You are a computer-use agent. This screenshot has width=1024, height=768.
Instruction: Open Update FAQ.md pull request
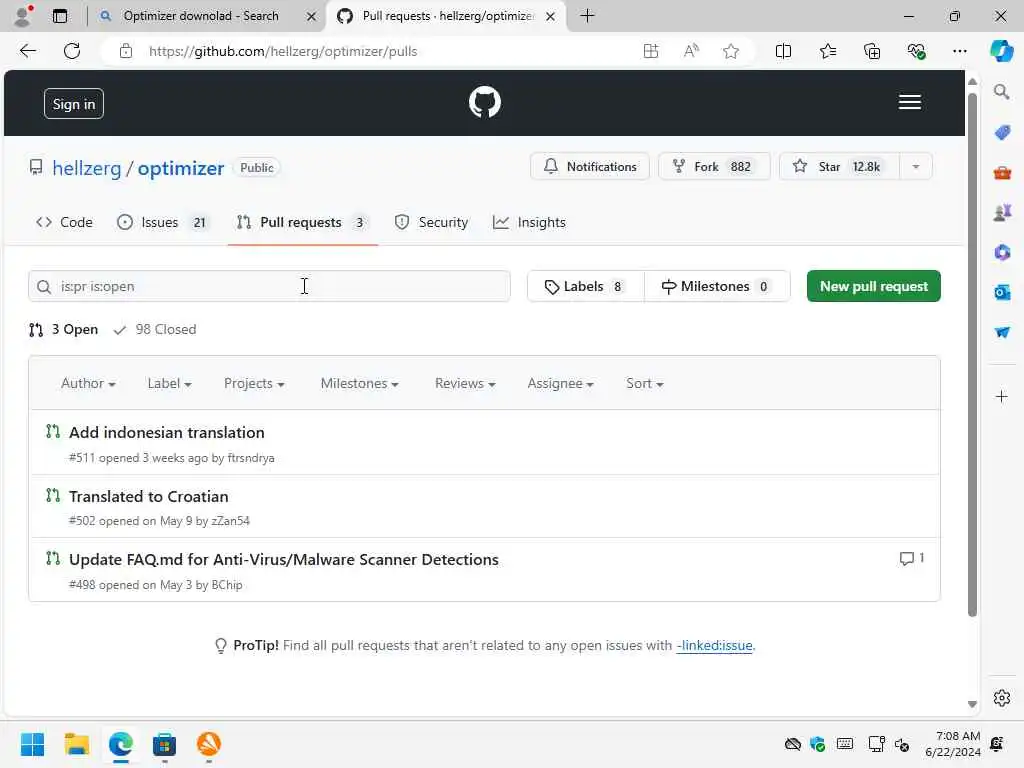point(283,560)
